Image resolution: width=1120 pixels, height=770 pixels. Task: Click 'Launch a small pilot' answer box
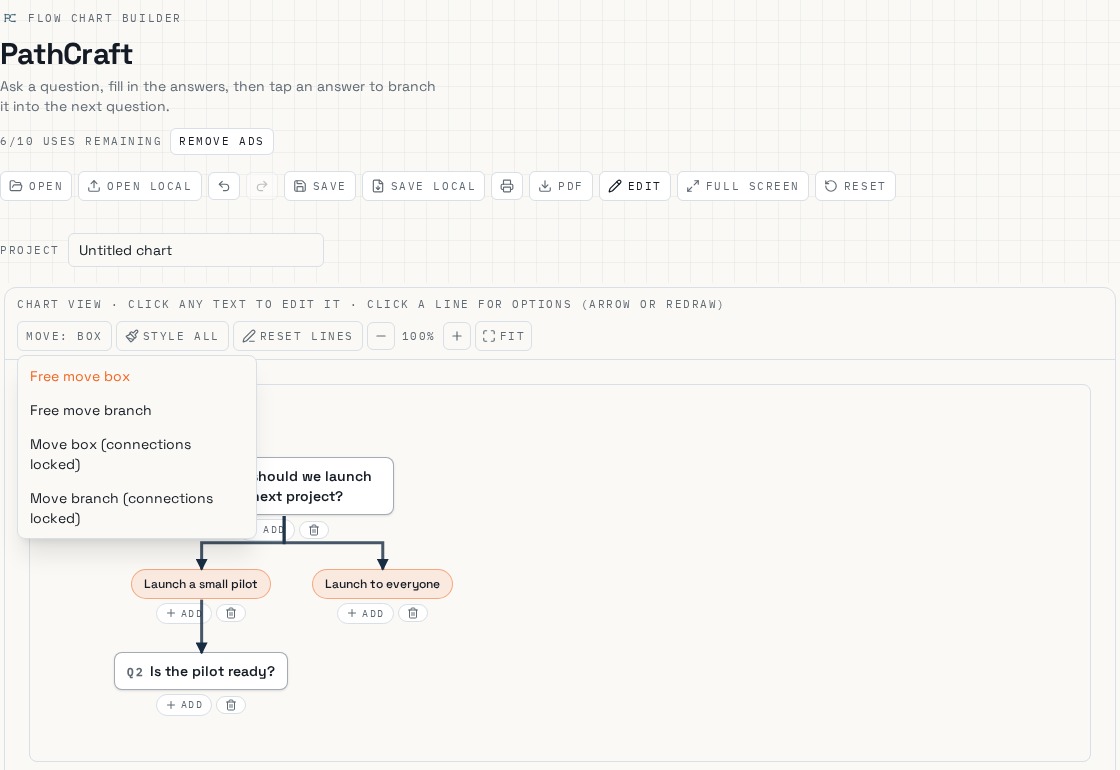coord(201,584)
